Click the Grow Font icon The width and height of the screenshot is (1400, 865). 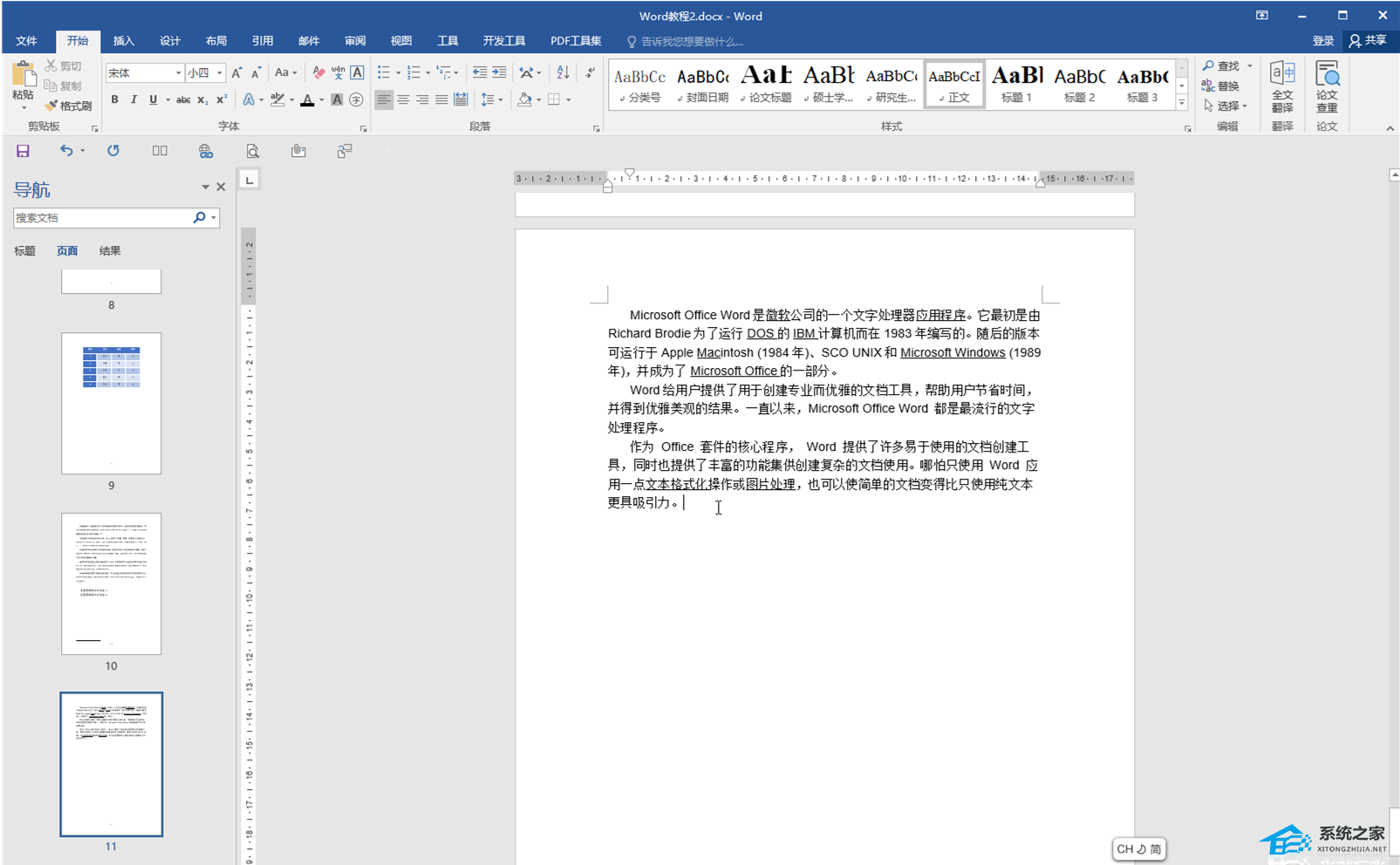(x=236, y=73)
